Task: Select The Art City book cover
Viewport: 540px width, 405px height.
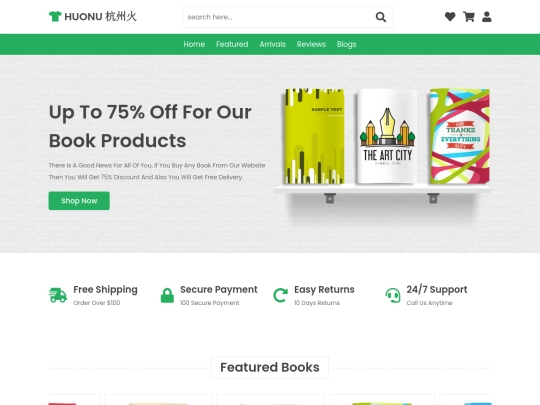Action: point(387,136)
